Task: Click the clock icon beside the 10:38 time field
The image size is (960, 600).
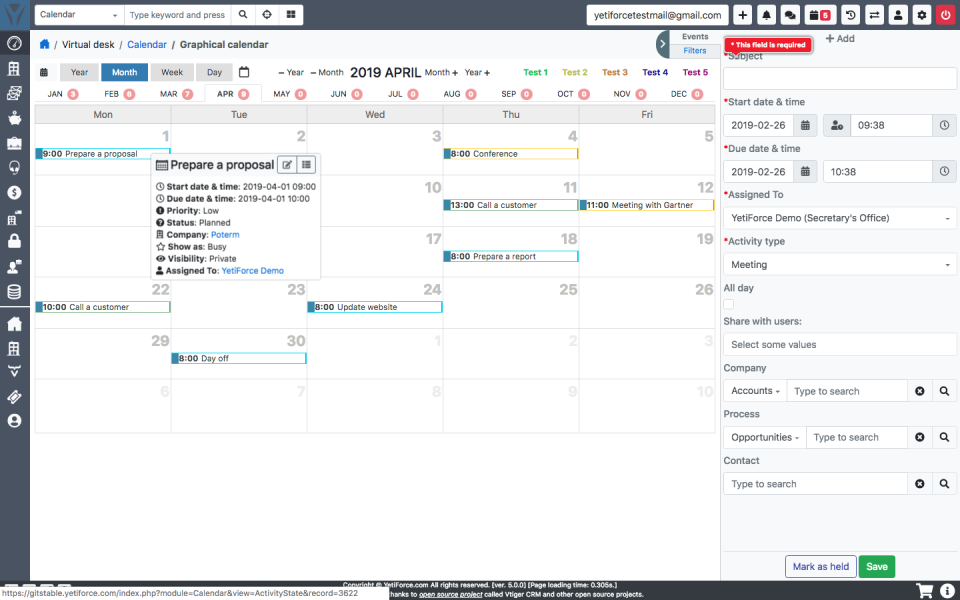Action: coord(944,171)
